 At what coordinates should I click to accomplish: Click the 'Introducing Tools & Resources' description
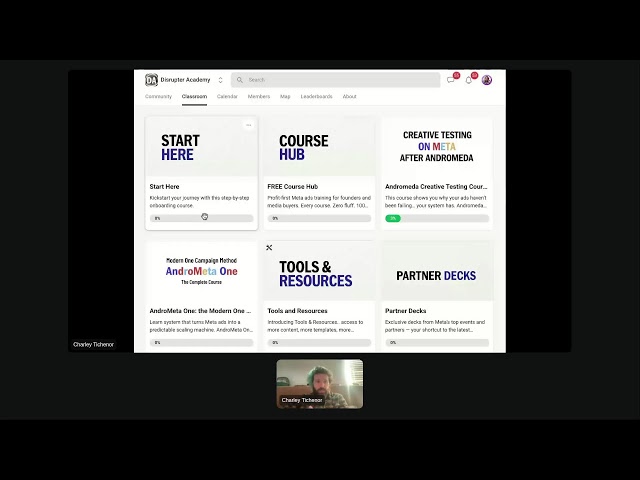pyautogui.click(x=315, y=326)
